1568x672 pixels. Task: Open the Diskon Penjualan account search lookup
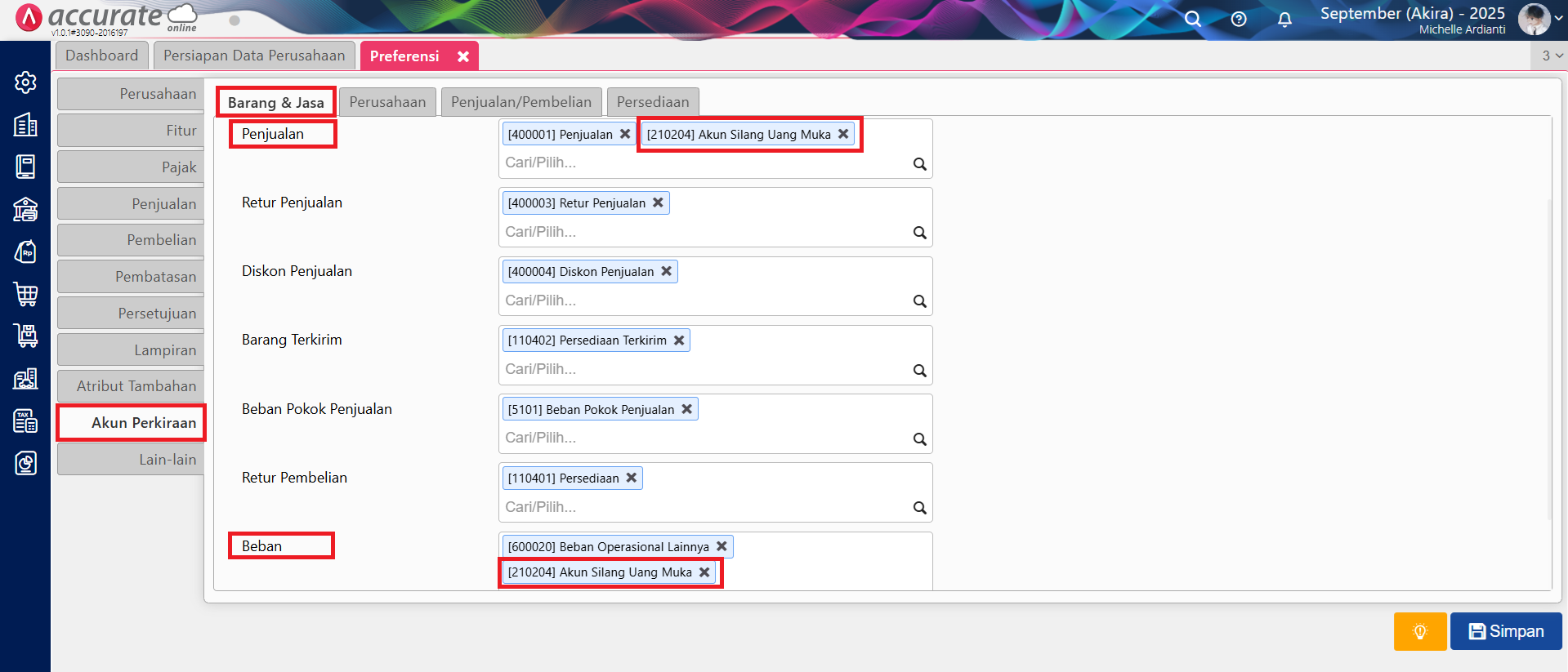[919, 301]
